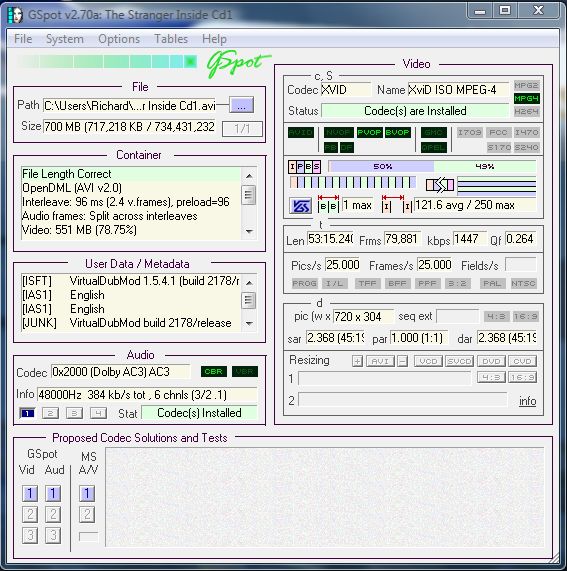Screen dimensions: 567x571
Task: Click the FCC colorimetry indicator
Action: point(498,132)
